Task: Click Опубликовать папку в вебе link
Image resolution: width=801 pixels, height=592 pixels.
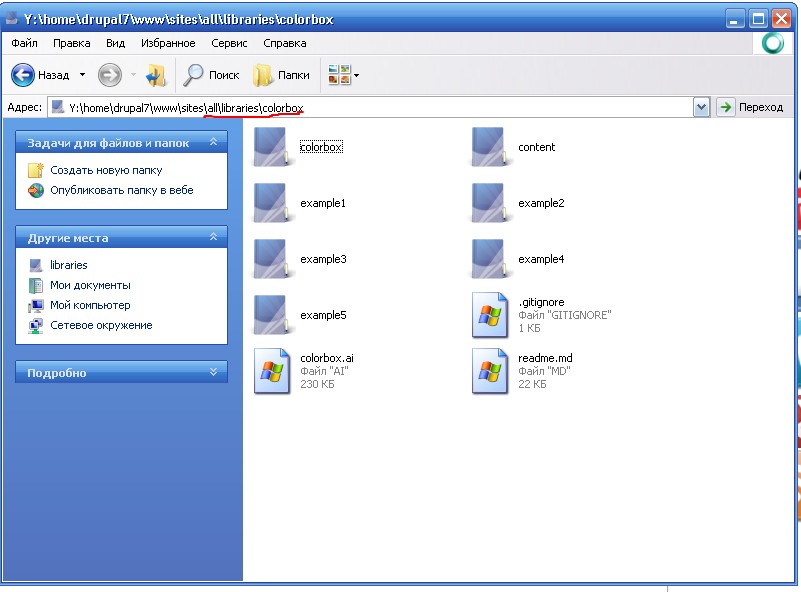Action: [x=122, y=190]
